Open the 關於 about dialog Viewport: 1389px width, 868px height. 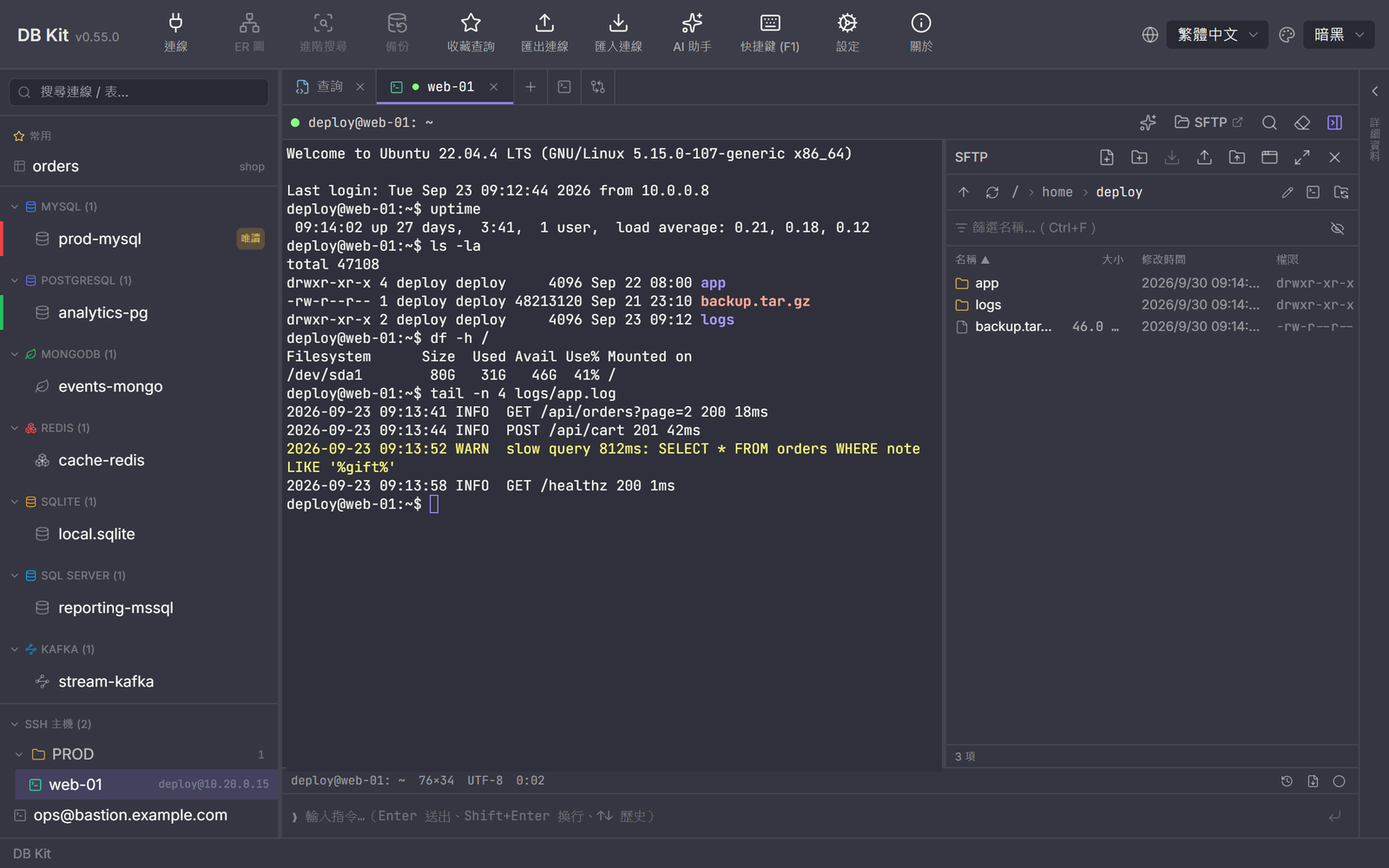coord(921,34)
